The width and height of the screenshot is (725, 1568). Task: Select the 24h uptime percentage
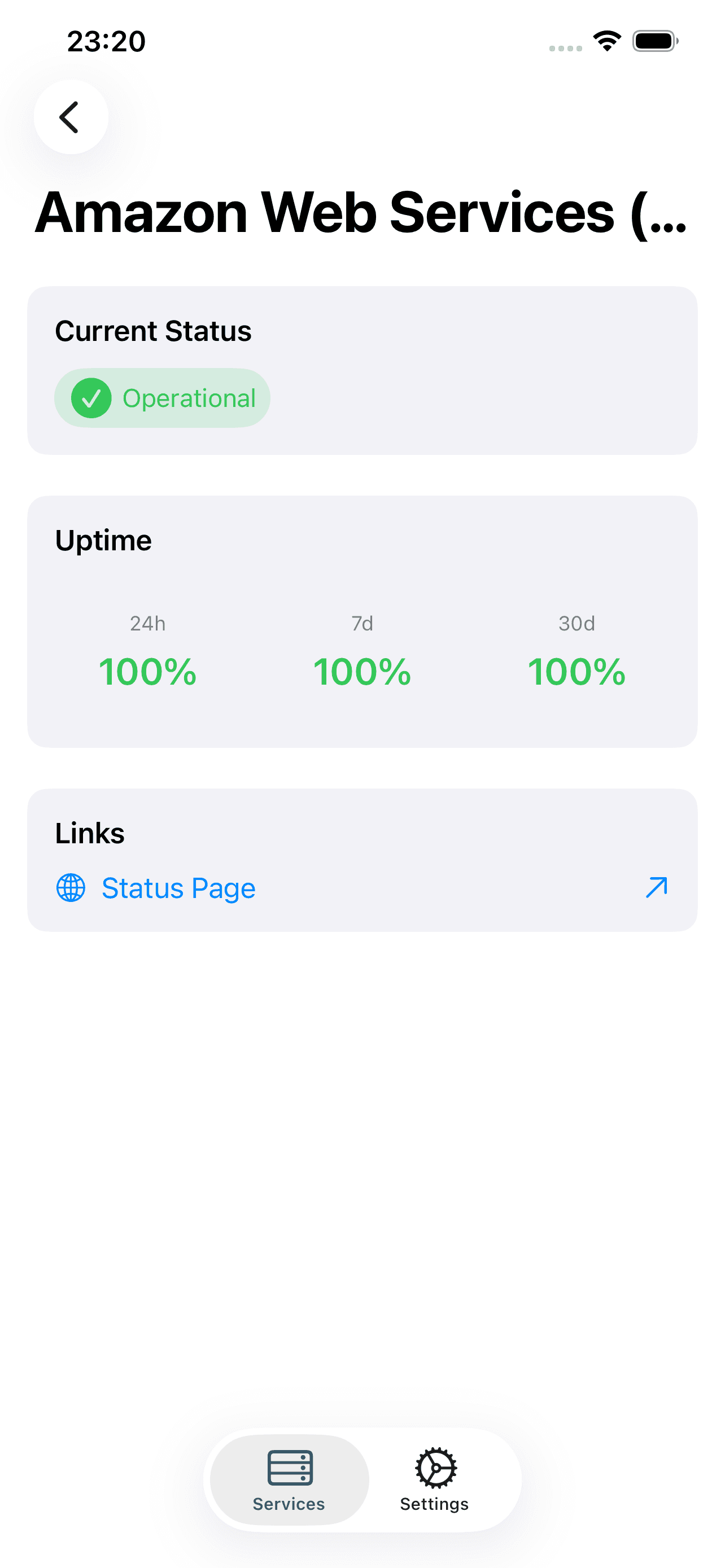(147, 671)
